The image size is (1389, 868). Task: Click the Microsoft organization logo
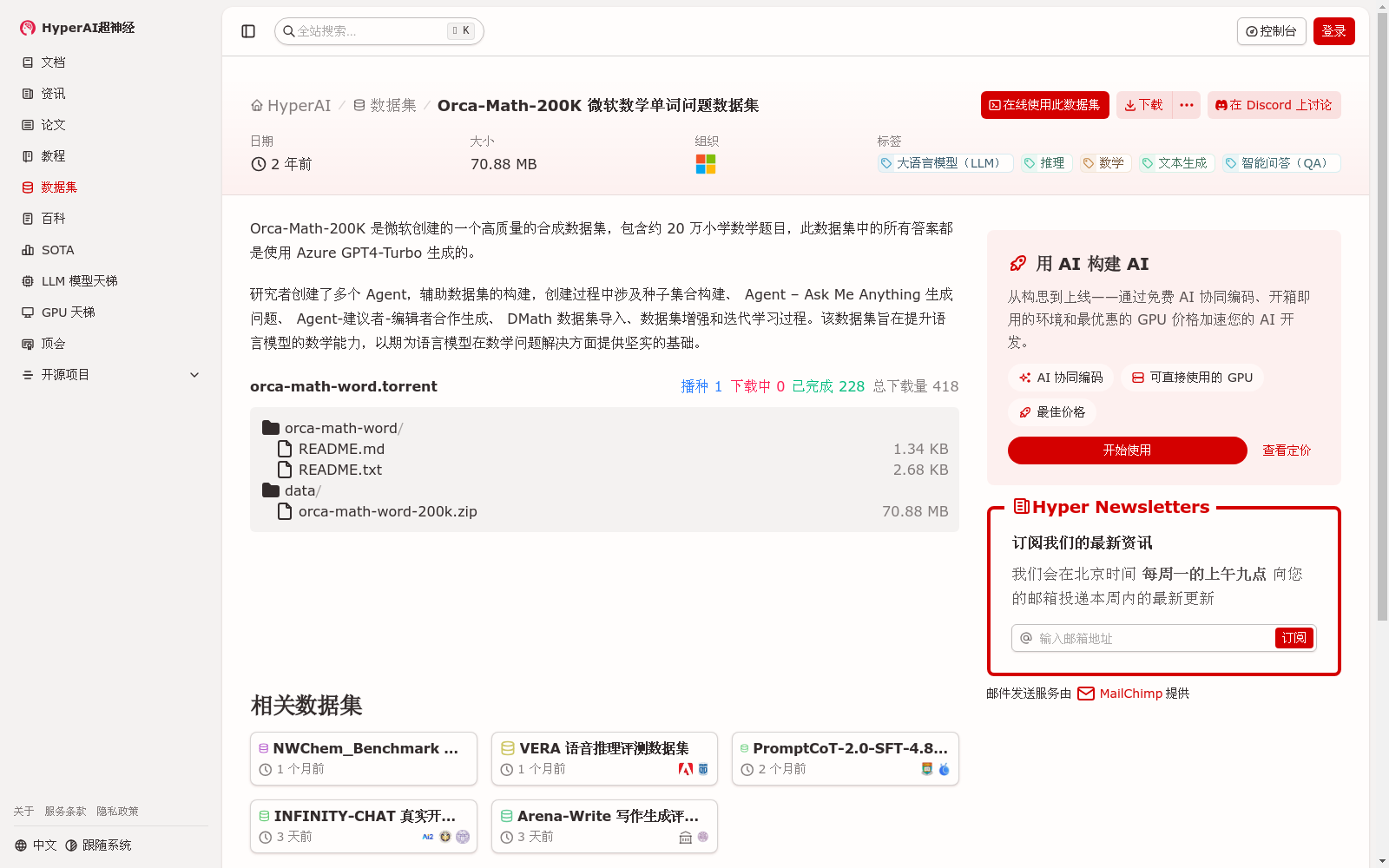(706, 164)
